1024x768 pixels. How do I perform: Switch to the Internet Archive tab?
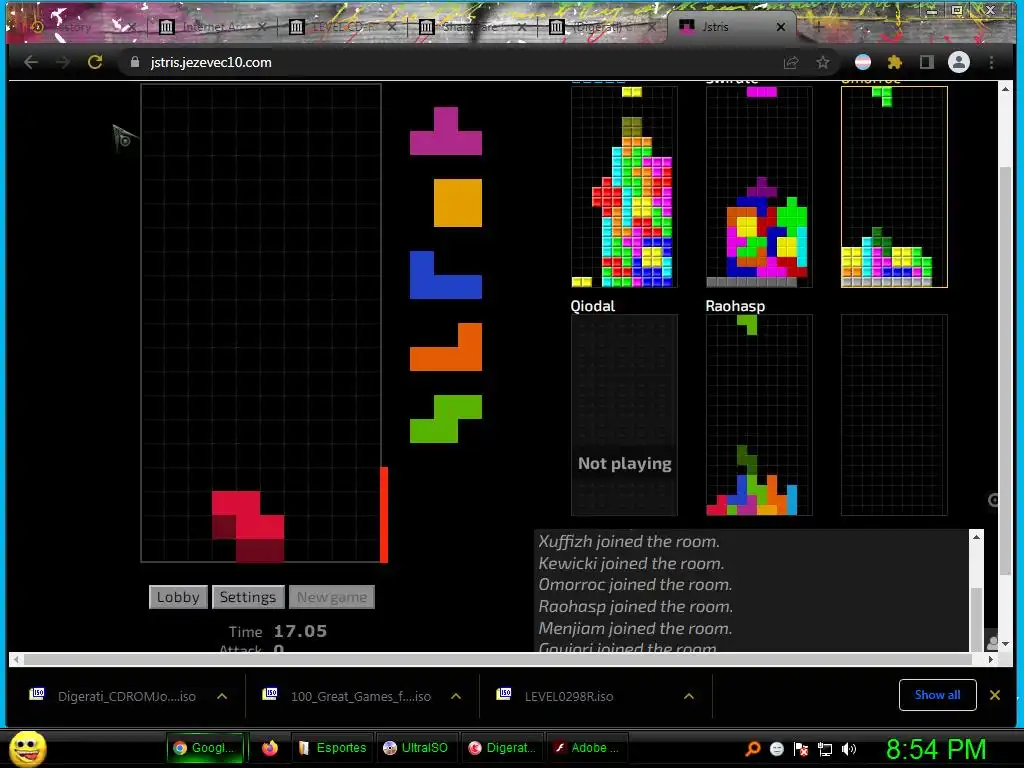[211, 27]
